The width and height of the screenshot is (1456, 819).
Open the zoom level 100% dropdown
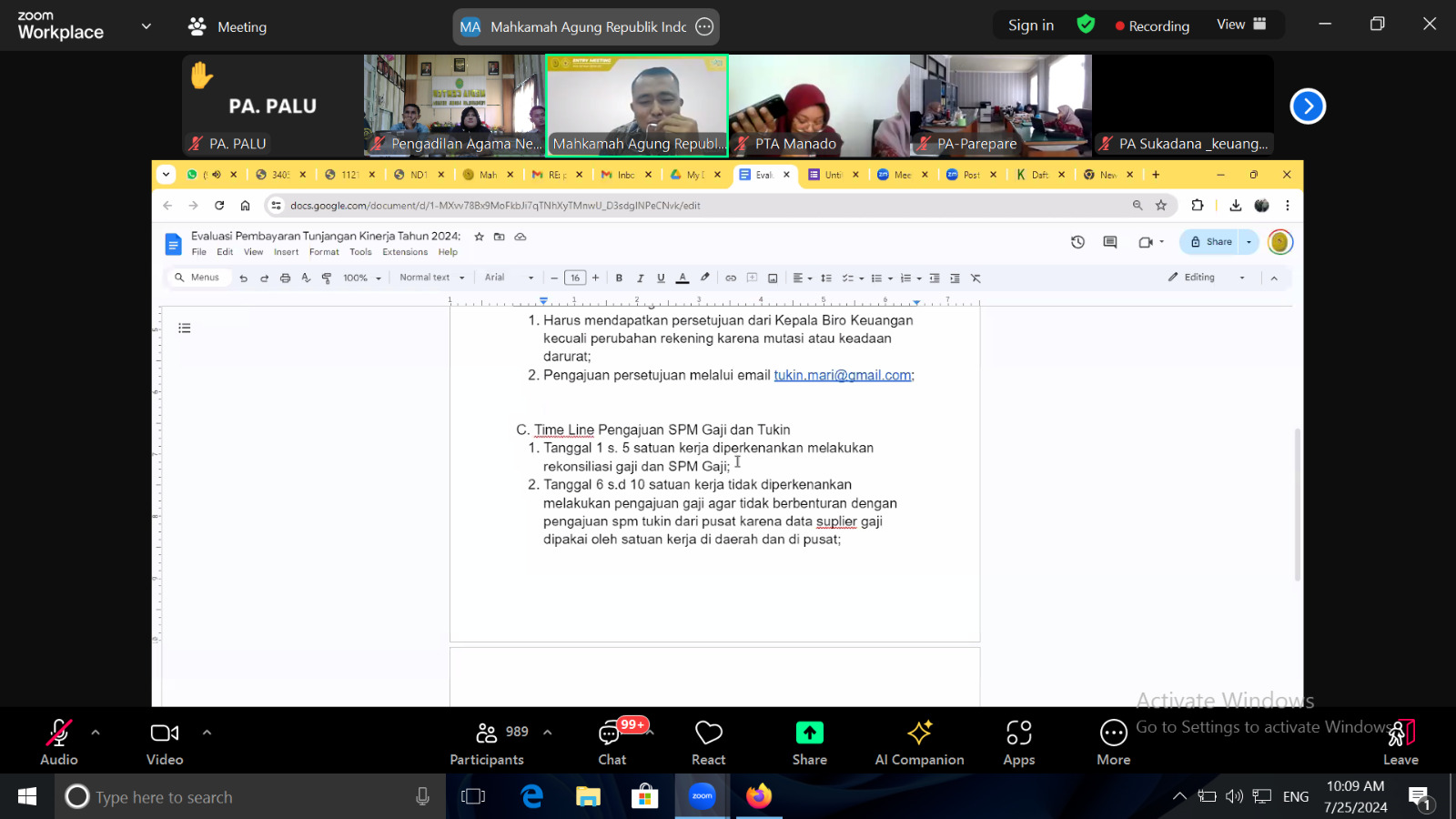pos(362,278)
